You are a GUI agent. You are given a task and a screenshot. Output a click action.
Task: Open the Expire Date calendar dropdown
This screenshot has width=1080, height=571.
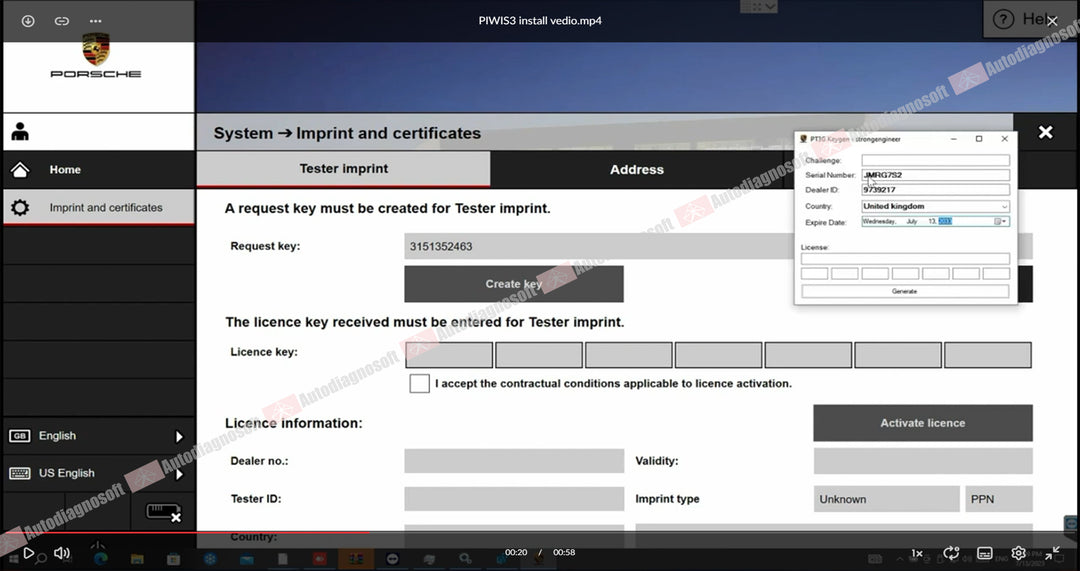pyautogui.click(x=1002, y=222)
